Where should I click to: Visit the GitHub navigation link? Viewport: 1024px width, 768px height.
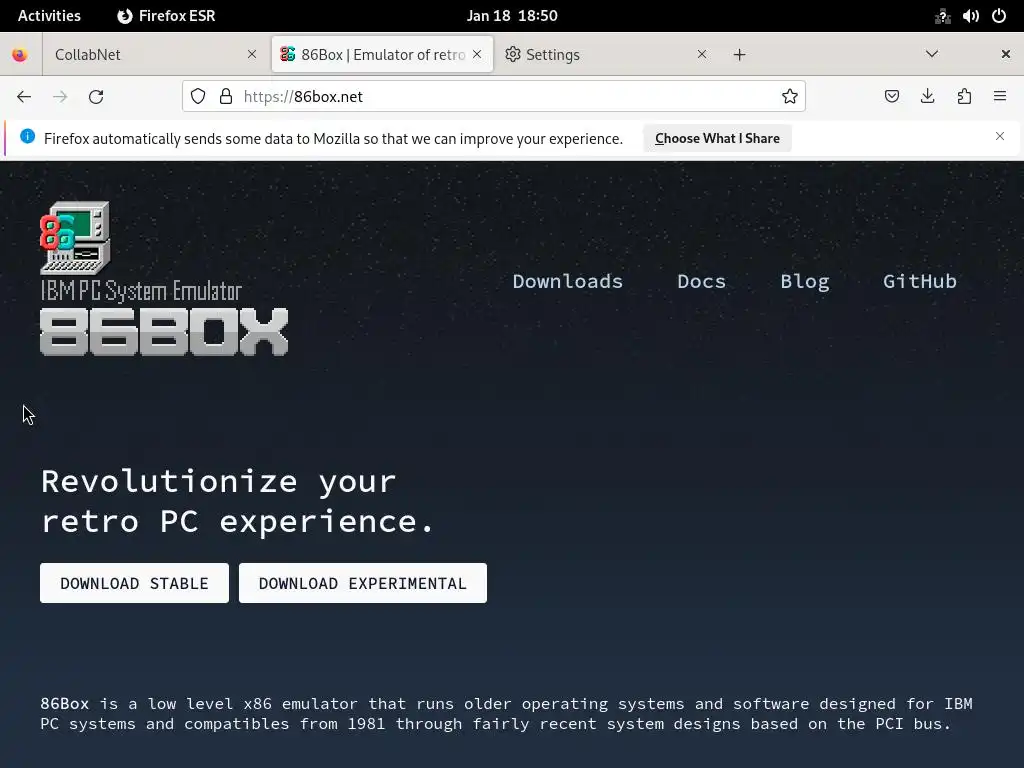tap(920, 281)
